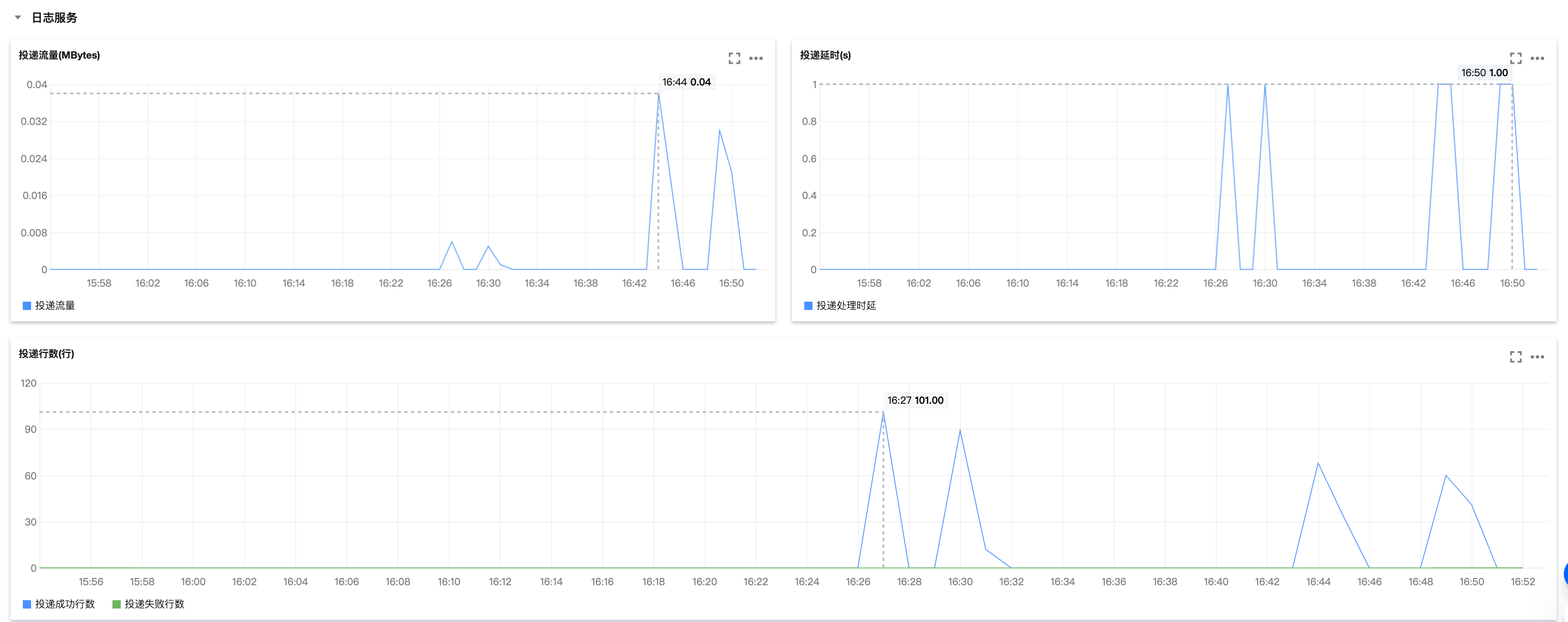Toggle 投递处理时延 legend series visibility

846,305
